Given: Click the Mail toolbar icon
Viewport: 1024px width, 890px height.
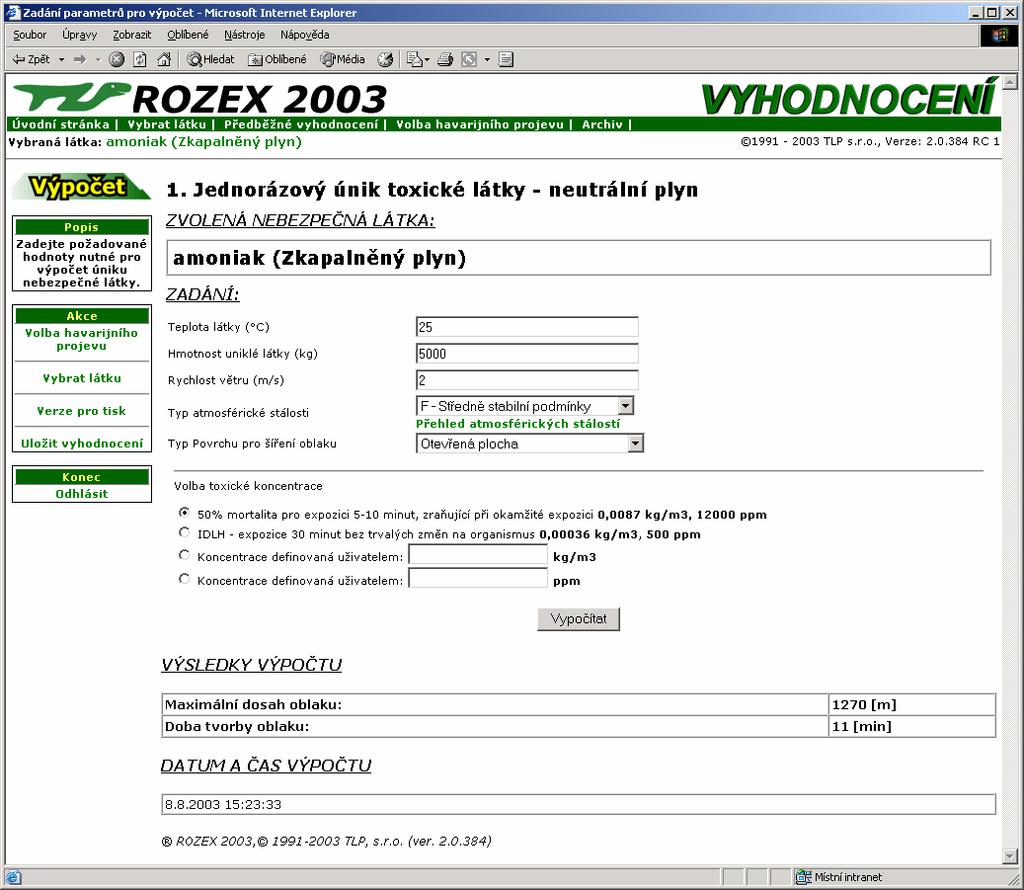Looking at the screenshot, I should [415, 59].
